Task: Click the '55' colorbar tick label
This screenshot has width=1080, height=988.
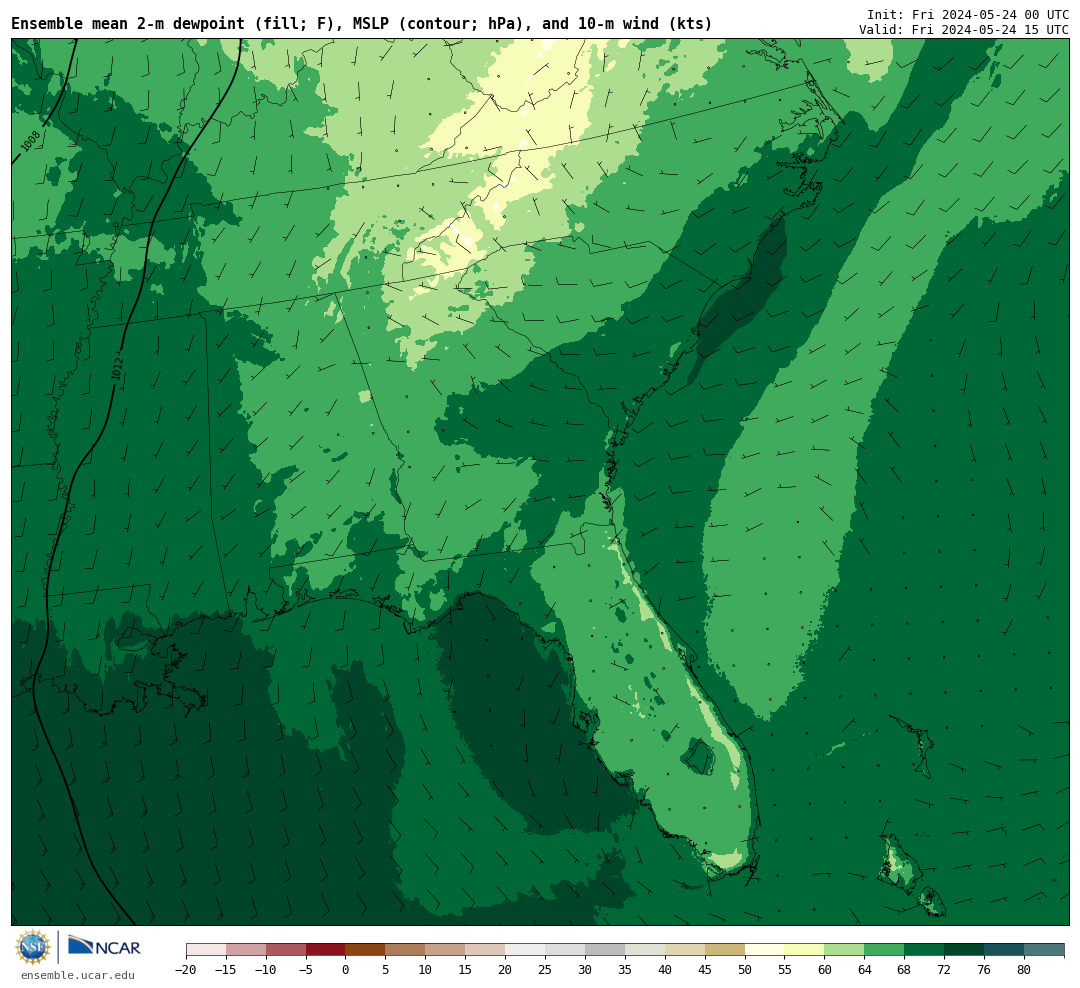Action: (x=785, y=969)
